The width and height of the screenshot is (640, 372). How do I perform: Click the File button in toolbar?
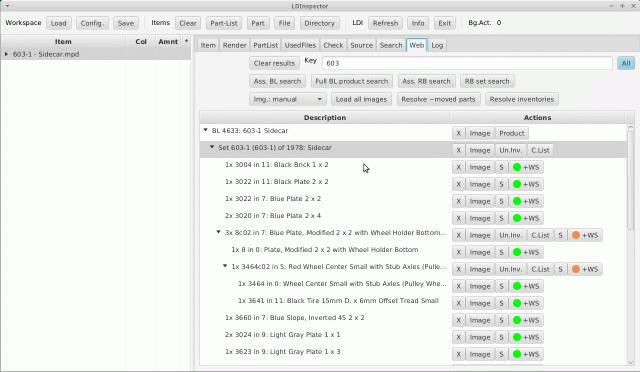pos(284,23)
